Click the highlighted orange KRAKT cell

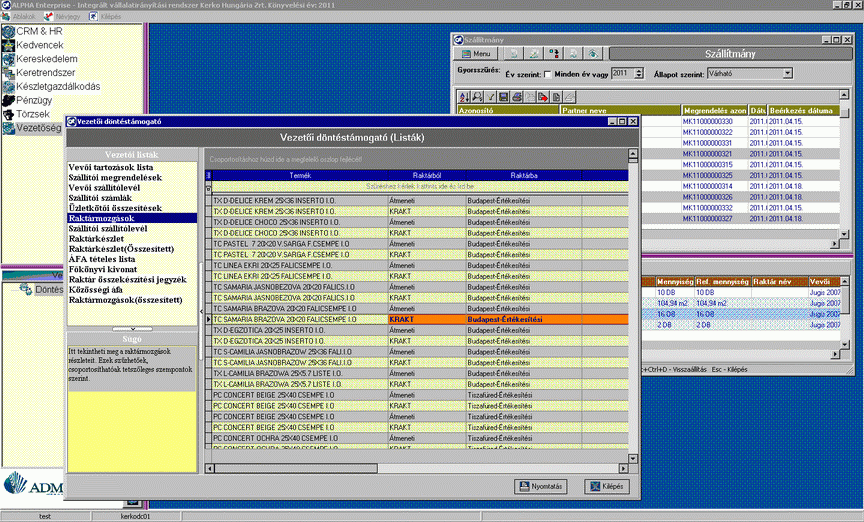[427, 319]
